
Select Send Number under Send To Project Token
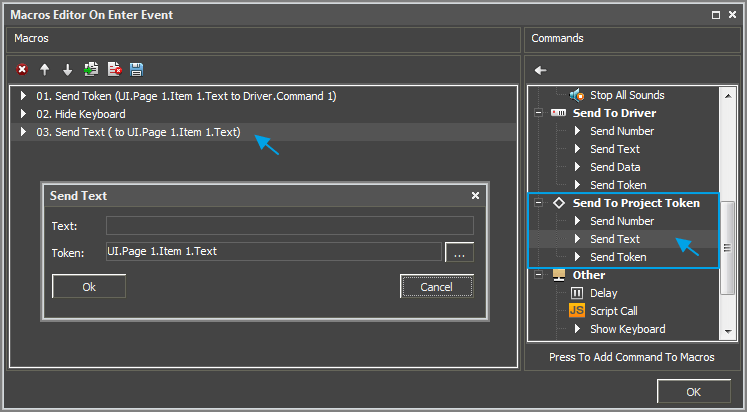click(622, 221)
